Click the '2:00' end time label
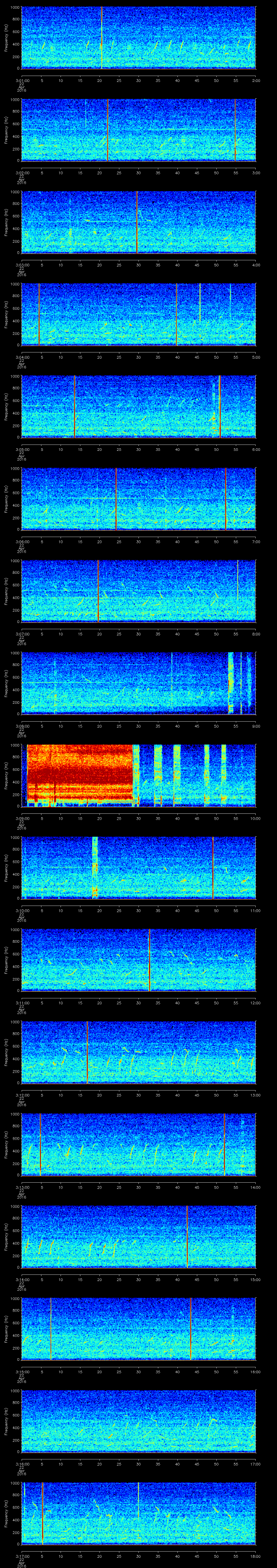Image resolution: width=277 pixels, height=1568 pixels. point(256,80)
